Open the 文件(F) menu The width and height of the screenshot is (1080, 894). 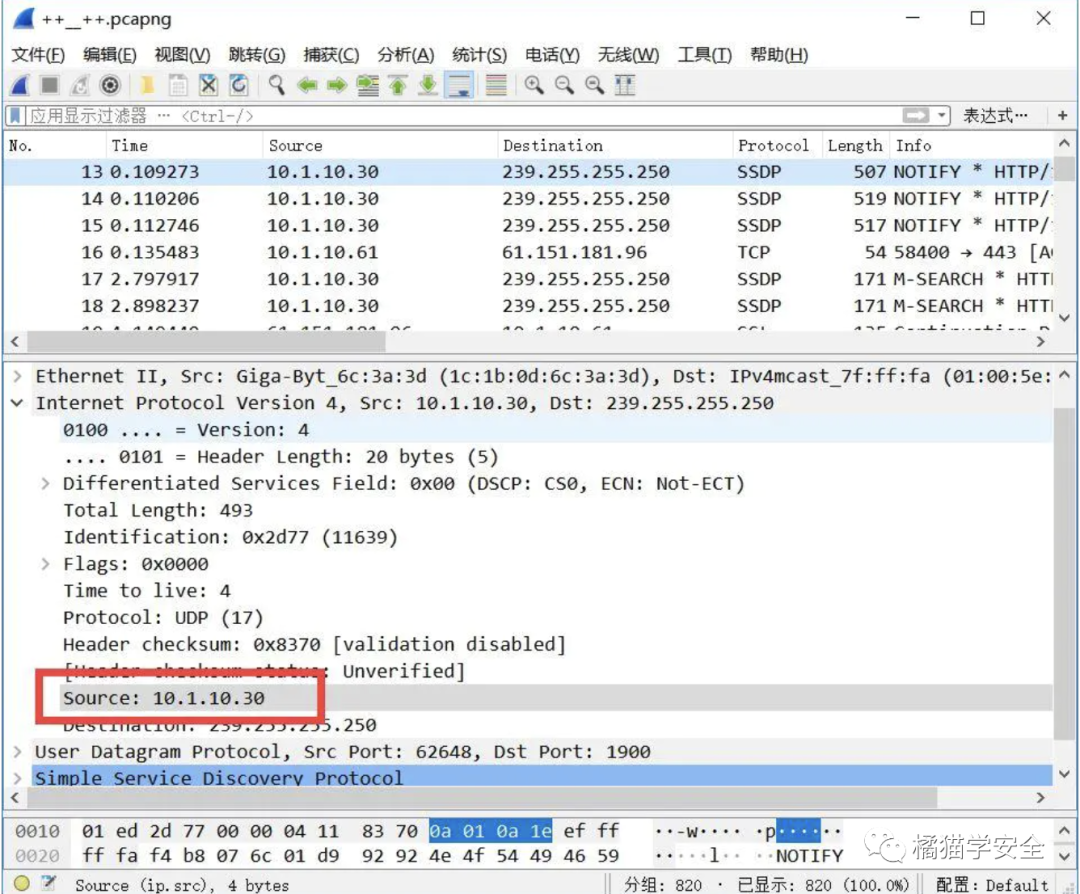(39, 54)
